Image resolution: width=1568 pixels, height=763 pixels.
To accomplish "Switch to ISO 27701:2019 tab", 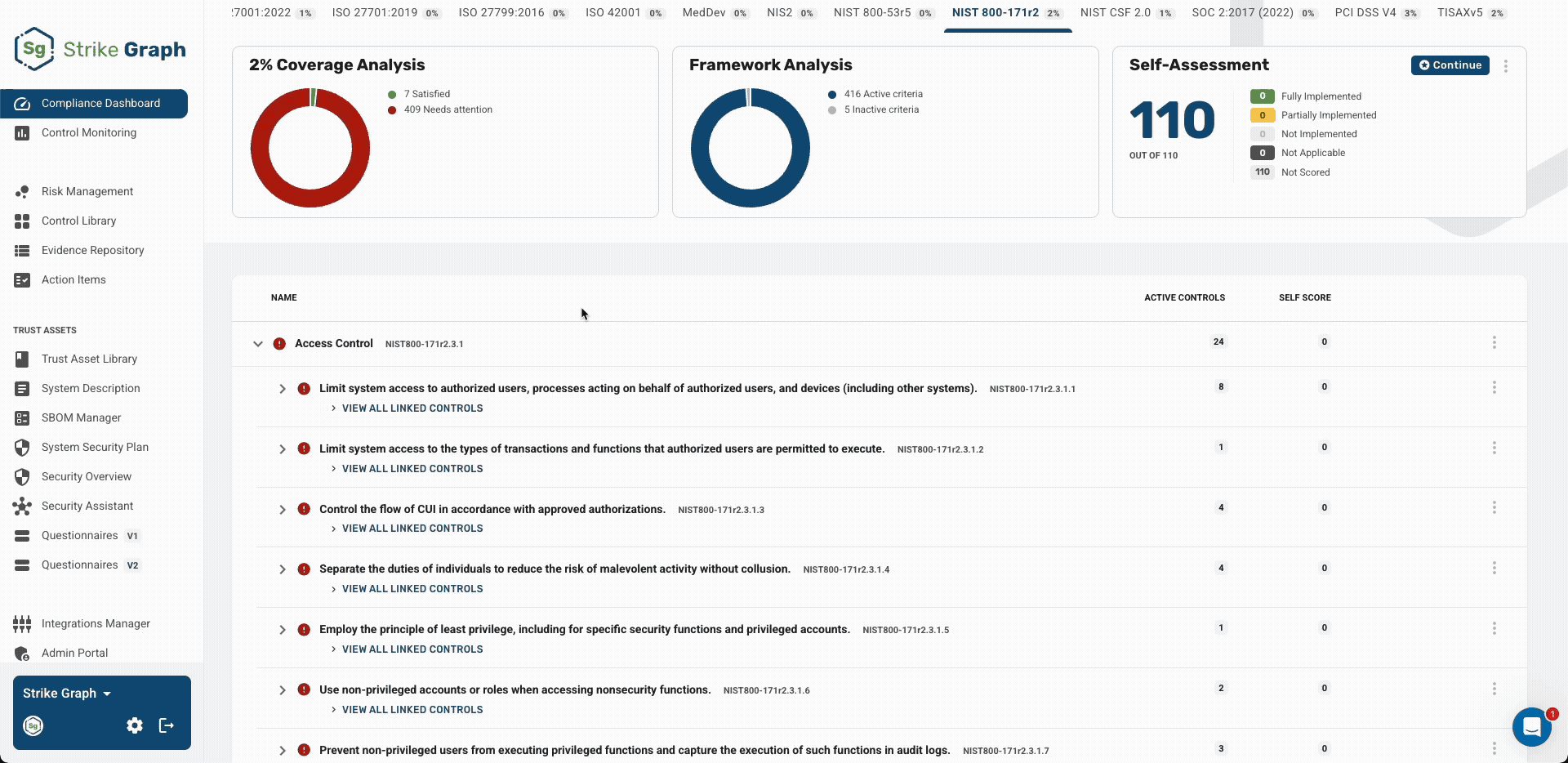I will click(385, 13).
